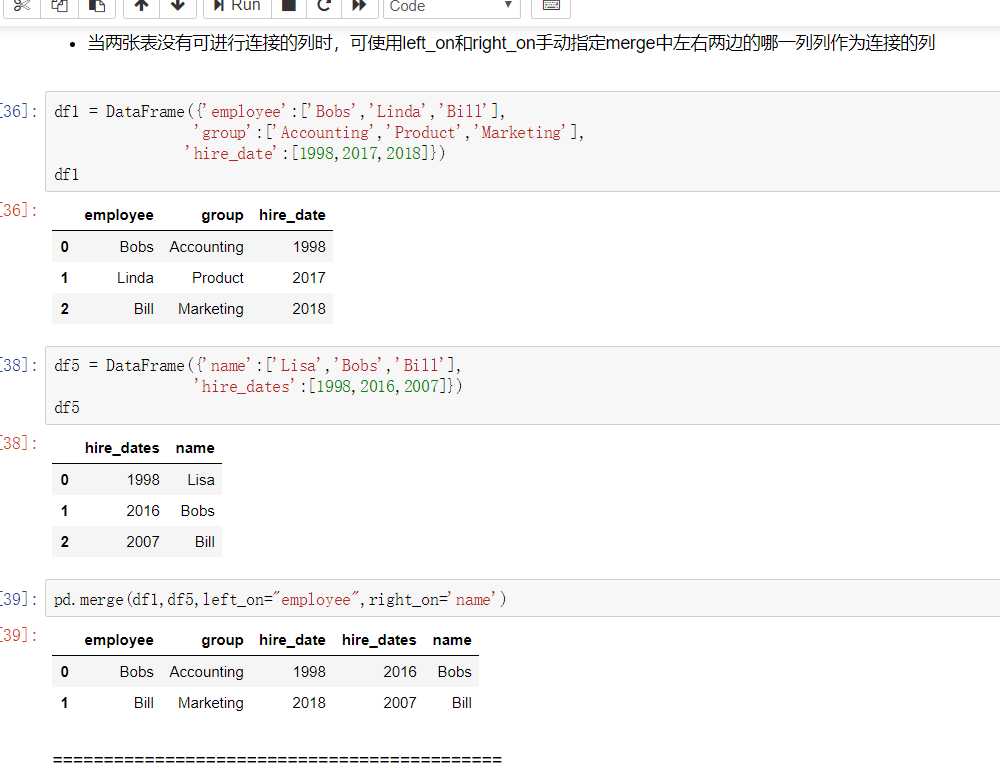Image resolution: width=1000 pixels, height=769 pixels.
Task: Click 'Marketing' cell in merge output table
Action: [x=210, y=703]
